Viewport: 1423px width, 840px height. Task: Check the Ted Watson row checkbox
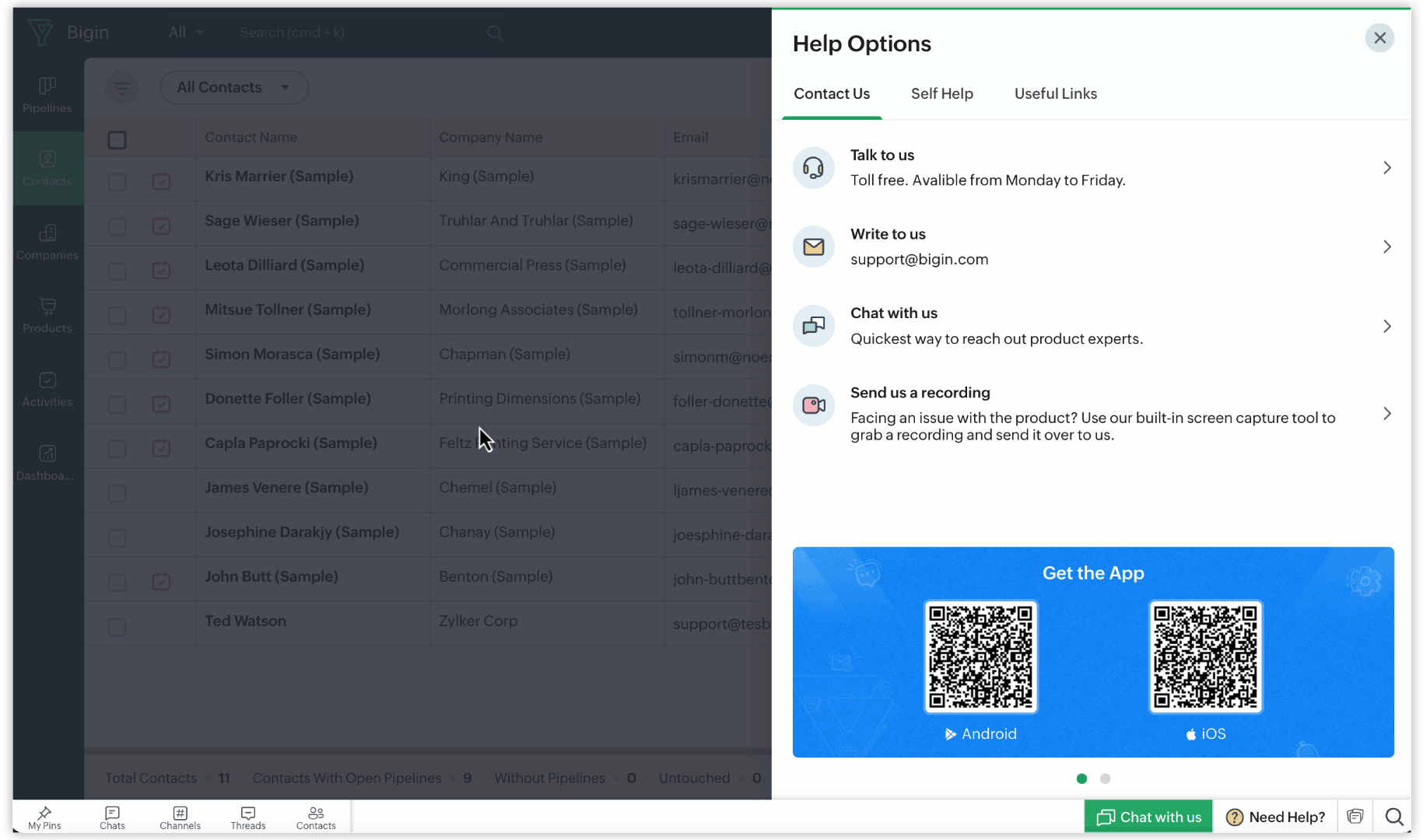[x=117, y=626]
